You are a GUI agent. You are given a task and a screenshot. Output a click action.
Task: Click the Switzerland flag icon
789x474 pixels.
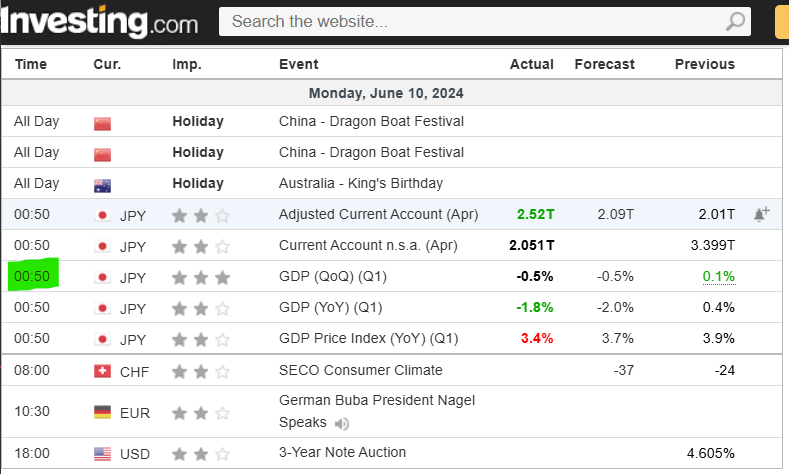pyautogui.click(x=102, y=371)
